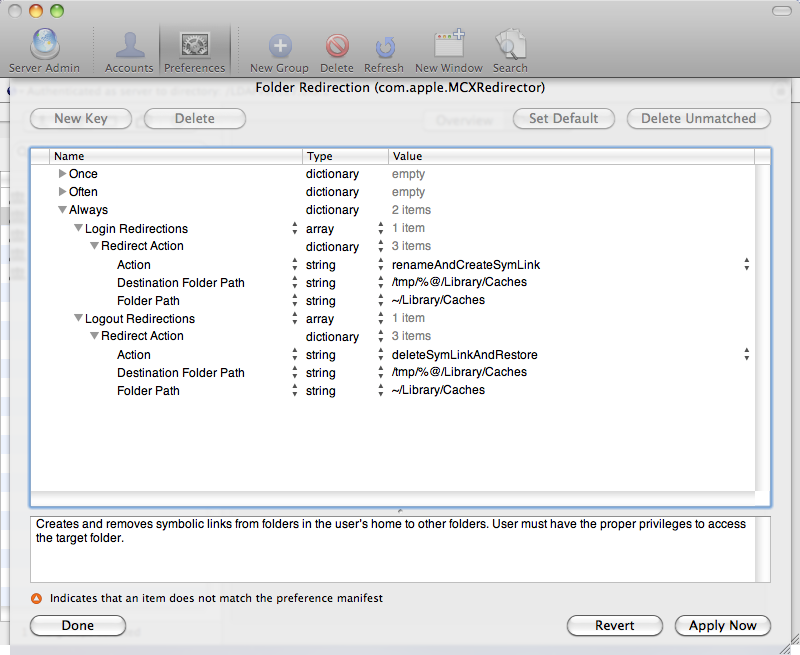Open type popup for Login Redirect Action dictionary
The image size is (800, 655).
(381, 246)
